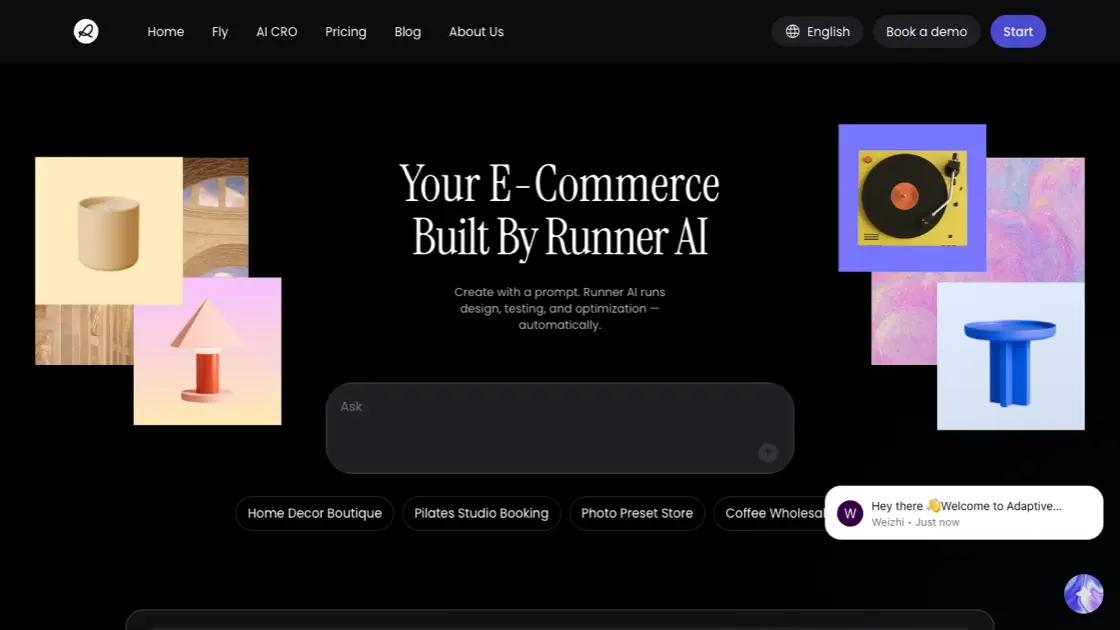
Task: Select the Coffee Wholesale suggestion chip
Action: 770,513
